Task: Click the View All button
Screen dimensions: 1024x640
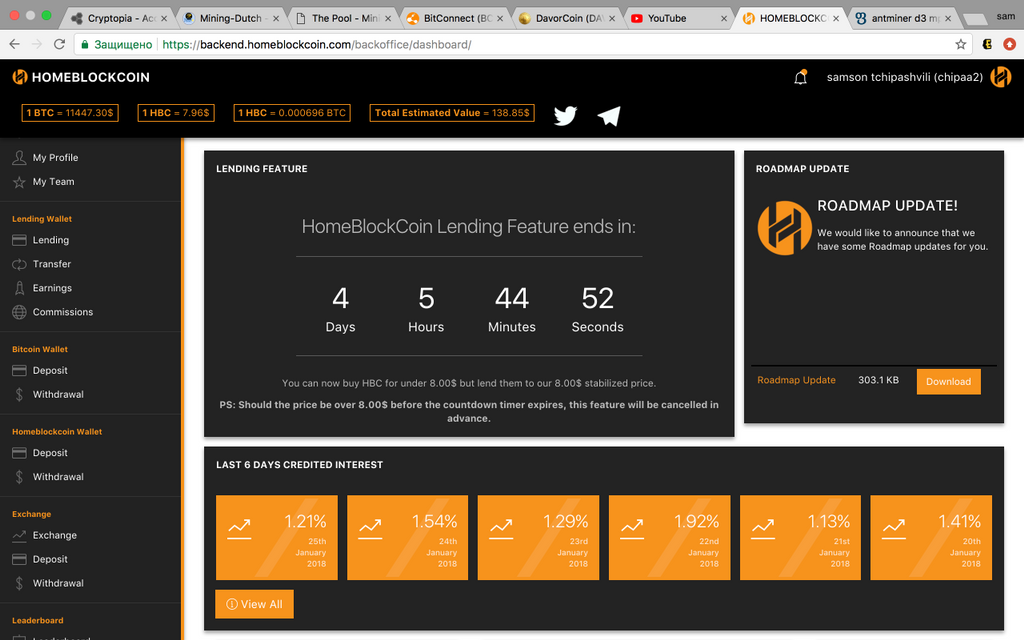Action: [254, 604]
